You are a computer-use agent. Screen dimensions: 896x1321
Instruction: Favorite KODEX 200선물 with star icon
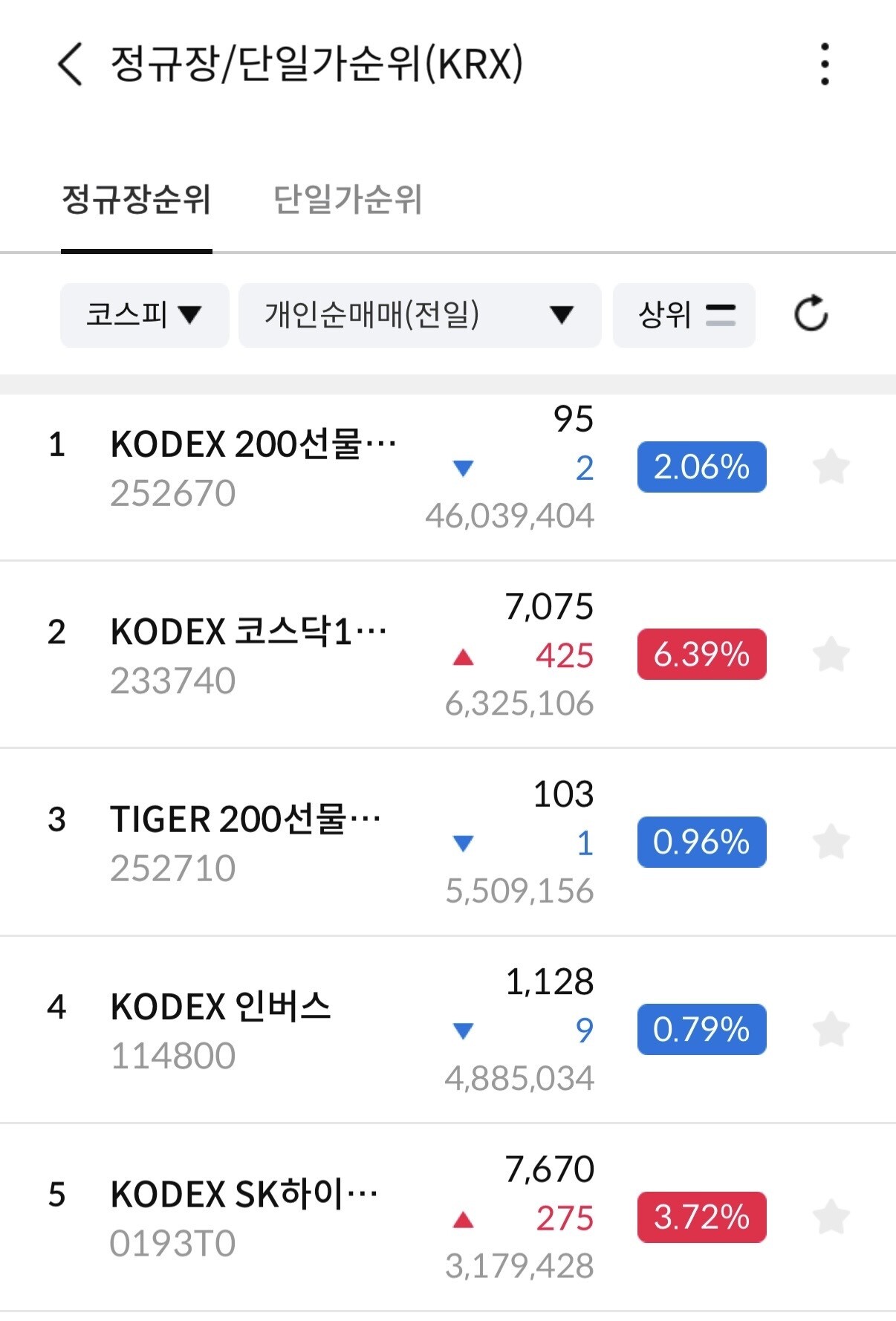click(x=831, y=467)
